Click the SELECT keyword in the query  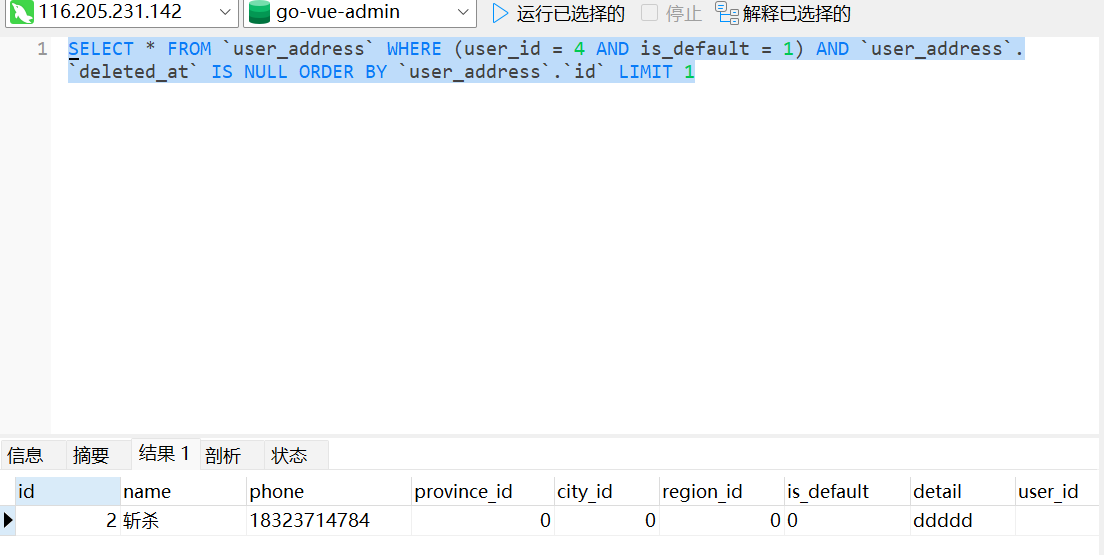click(x=101, y=49)
